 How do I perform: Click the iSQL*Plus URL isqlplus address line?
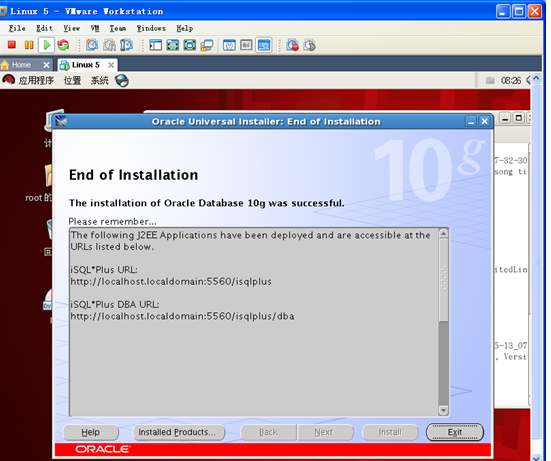[171, 281]
